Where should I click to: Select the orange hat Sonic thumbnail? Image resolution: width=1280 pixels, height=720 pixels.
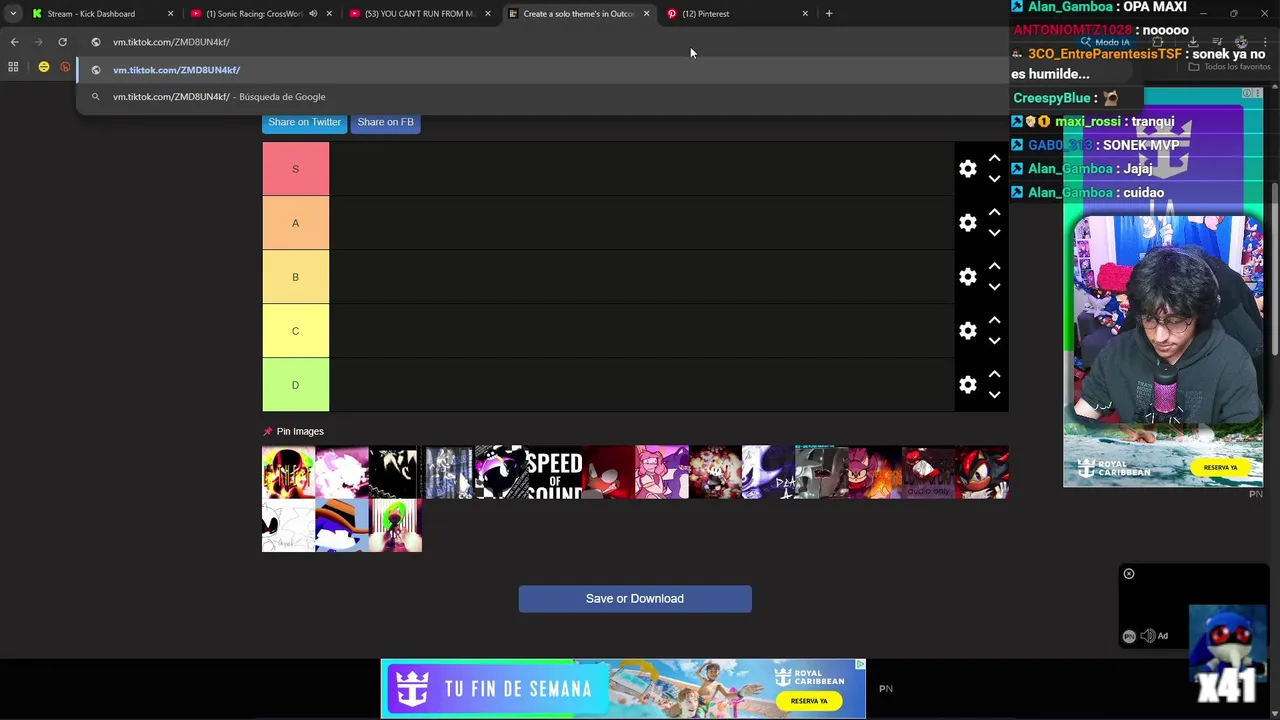342,526
